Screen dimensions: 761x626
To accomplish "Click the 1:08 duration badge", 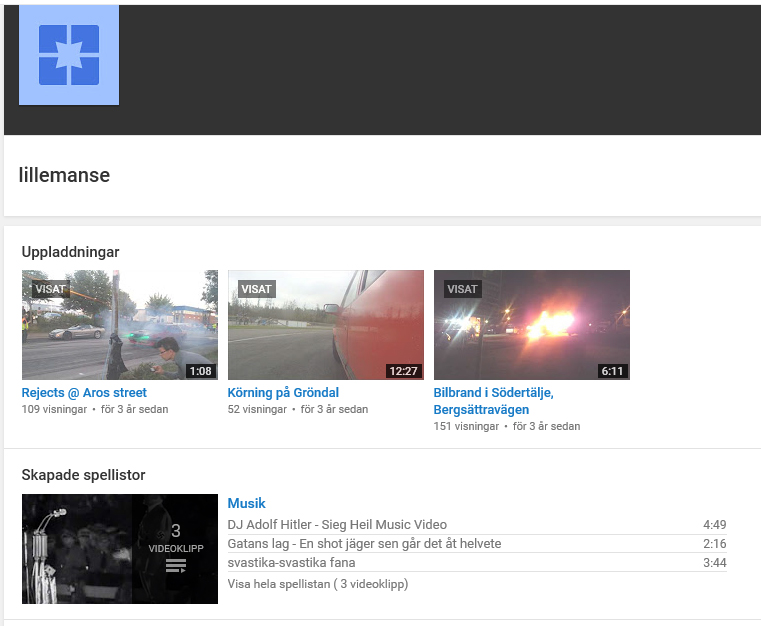I will tap(200, 371).
